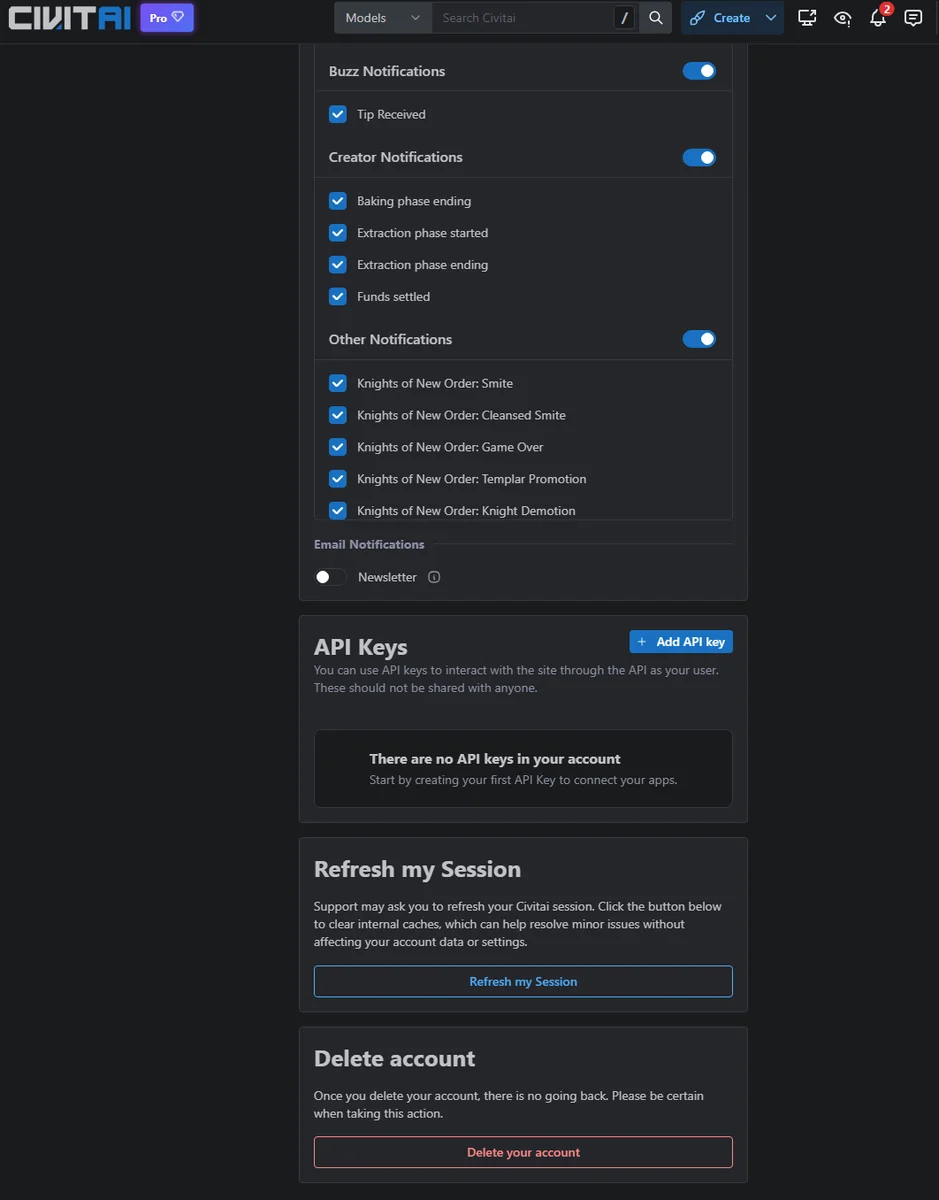Click the browsing mode eye icon

(x=843, y=18)
